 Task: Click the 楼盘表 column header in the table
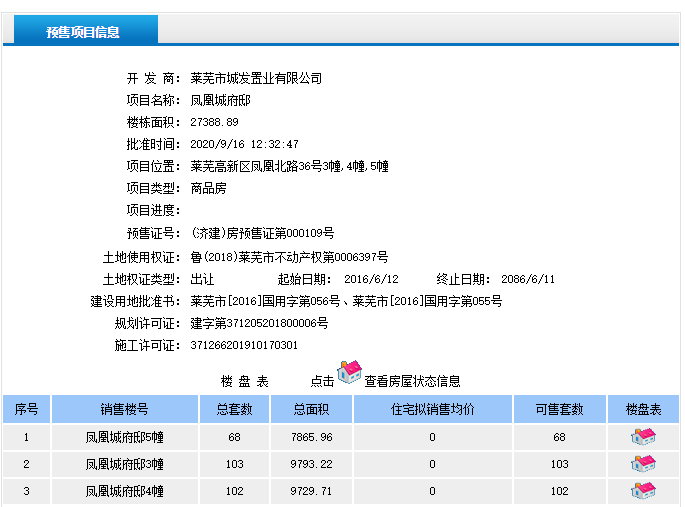point(643,409)
